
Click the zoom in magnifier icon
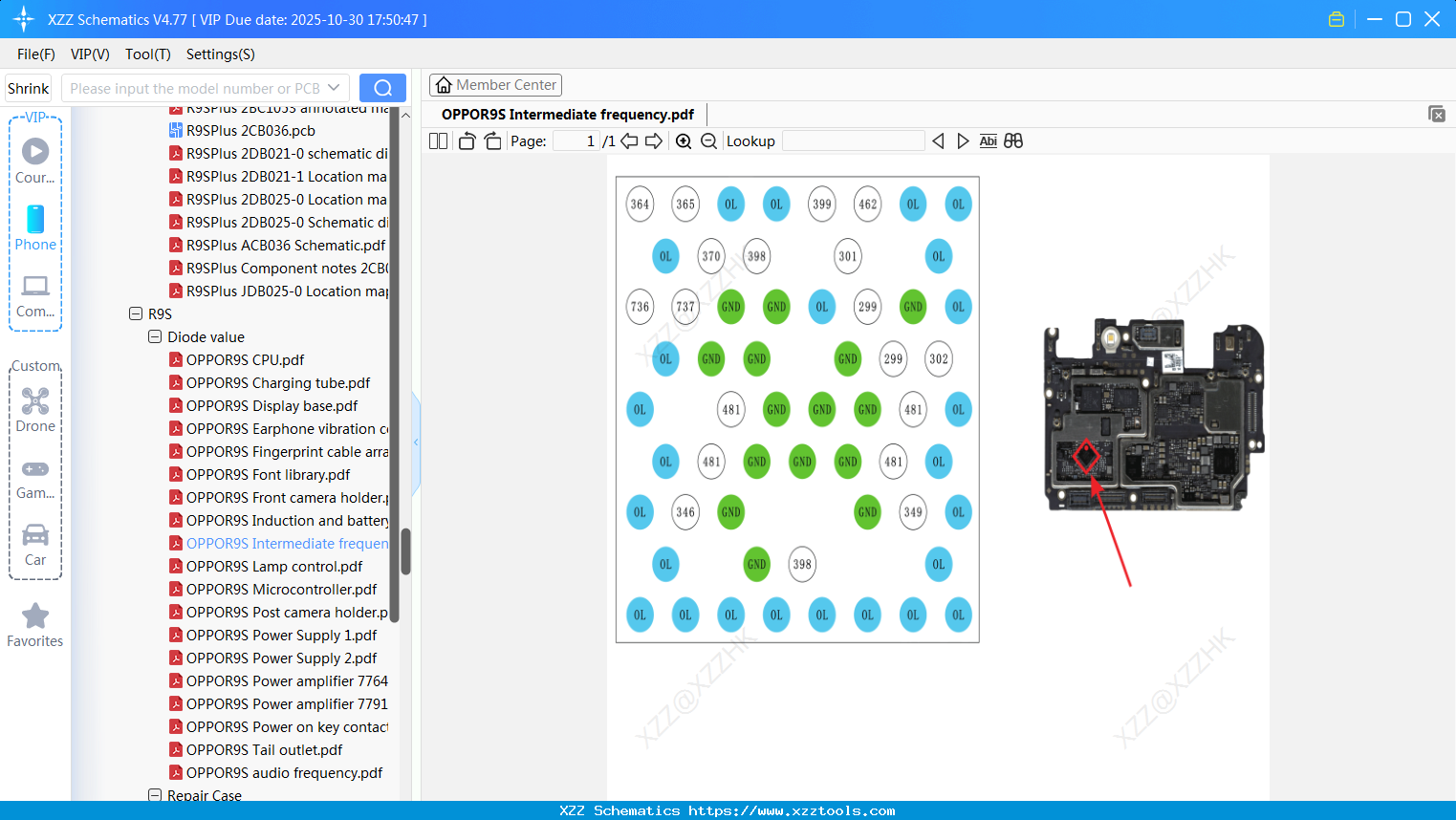click(684, 141)
